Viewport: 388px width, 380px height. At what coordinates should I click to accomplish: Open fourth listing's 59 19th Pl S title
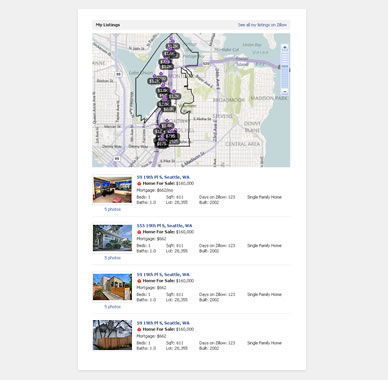tap(163, 323)
